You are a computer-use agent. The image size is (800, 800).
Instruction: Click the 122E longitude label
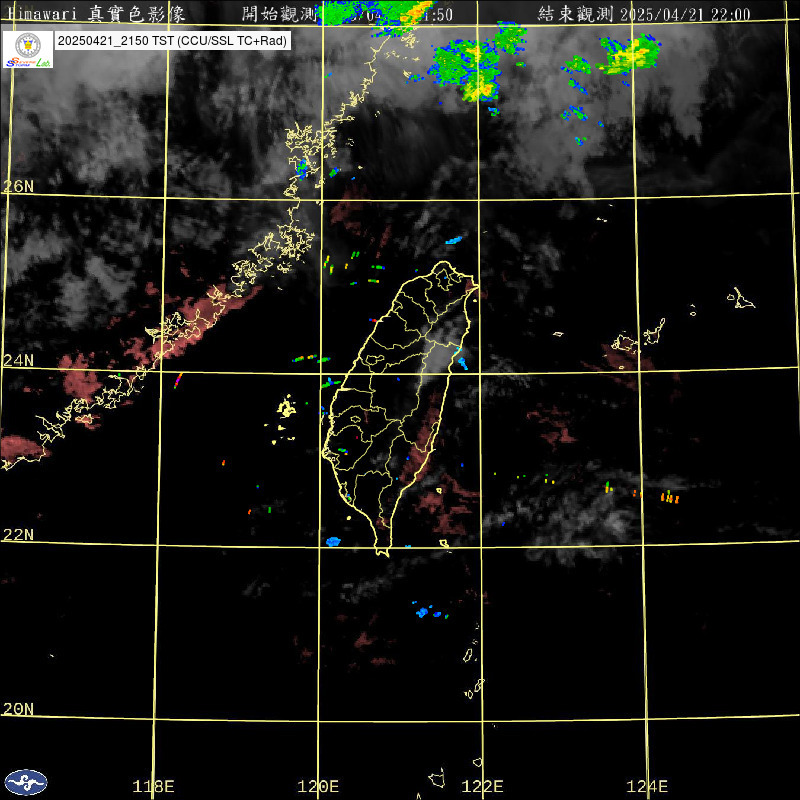coord(482,786)
